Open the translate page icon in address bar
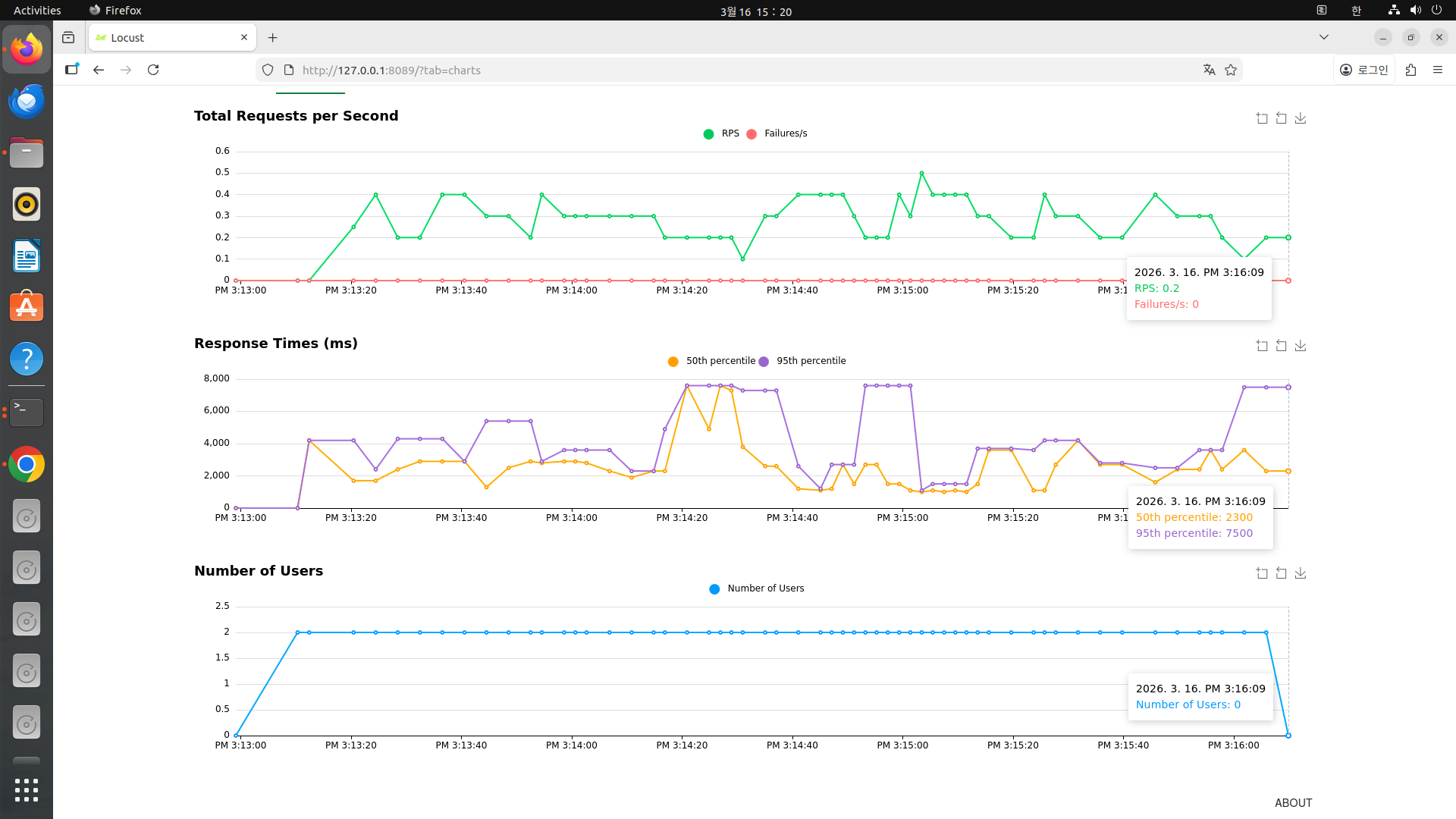 (x=1210, y=70)
